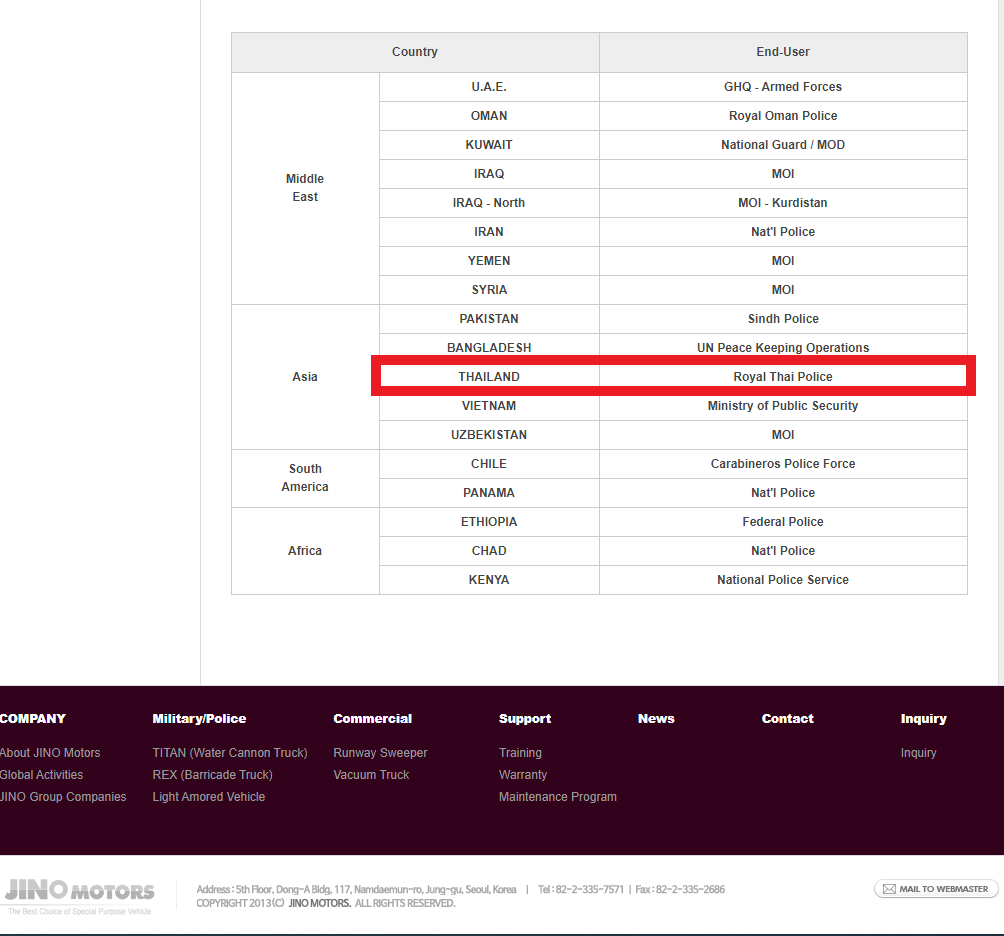Open Maintenance Program link
Viewport: 1004px width, 936px height.
pyautogui.click(x=558, y=796)
